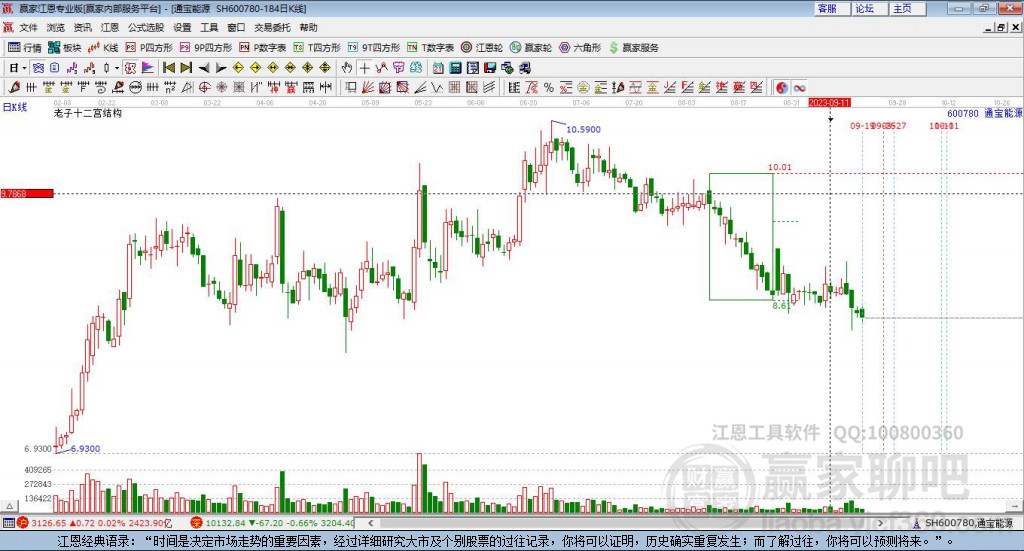The width and height of the screenshot is (1024, 551).
Task: Open the 六角形 hexagon tool
Action: pos(580,48)
